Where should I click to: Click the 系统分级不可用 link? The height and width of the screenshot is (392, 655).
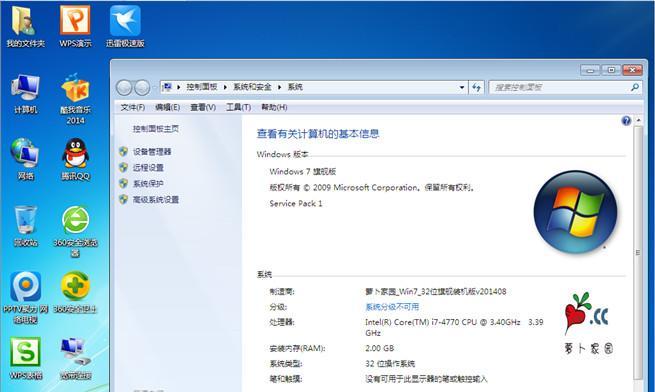pos(392,307)
